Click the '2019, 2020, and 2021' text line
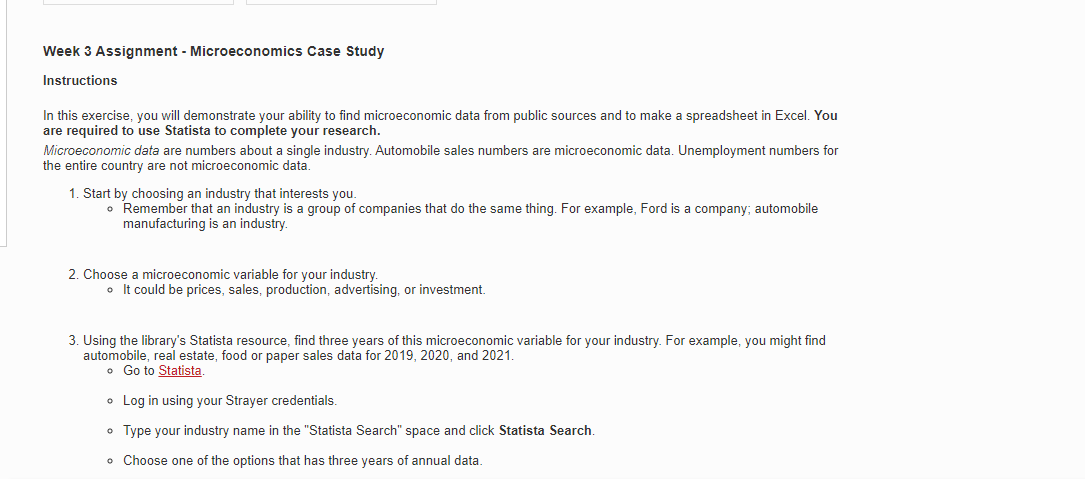1085x479 pixels. pos(299,355)
